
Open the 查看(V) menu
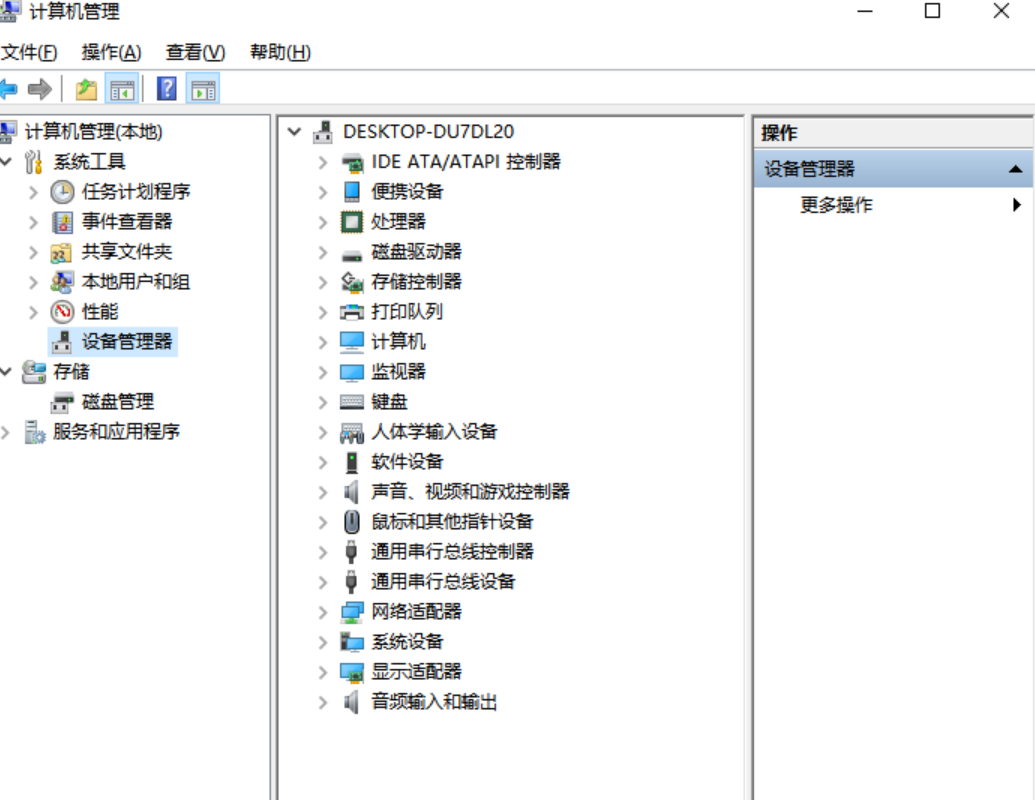[x=195, y=52]
